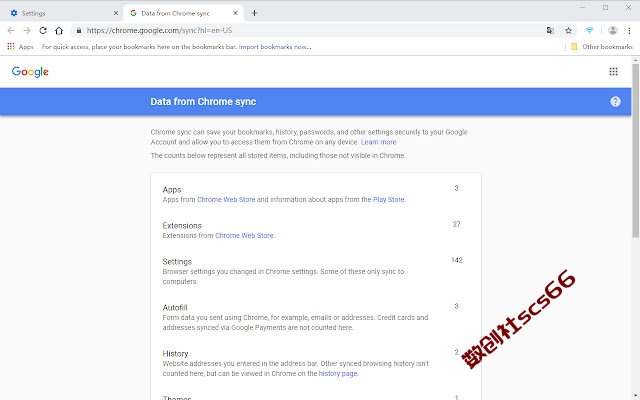Go back with the browser back arrow
This screenshot has height=400, width=640.
click(x=11, y=30)
